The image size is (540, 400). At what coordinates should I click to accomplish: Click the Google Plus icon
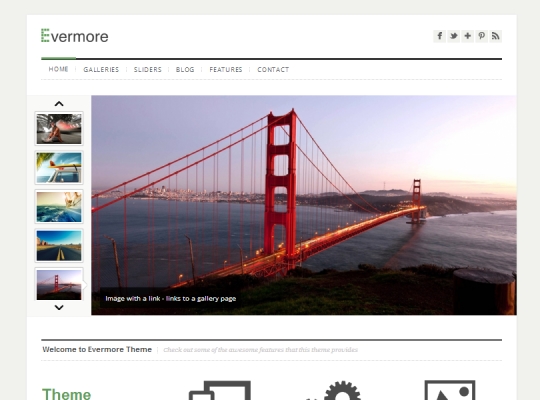pyautogui.click(x=467, y=36)
